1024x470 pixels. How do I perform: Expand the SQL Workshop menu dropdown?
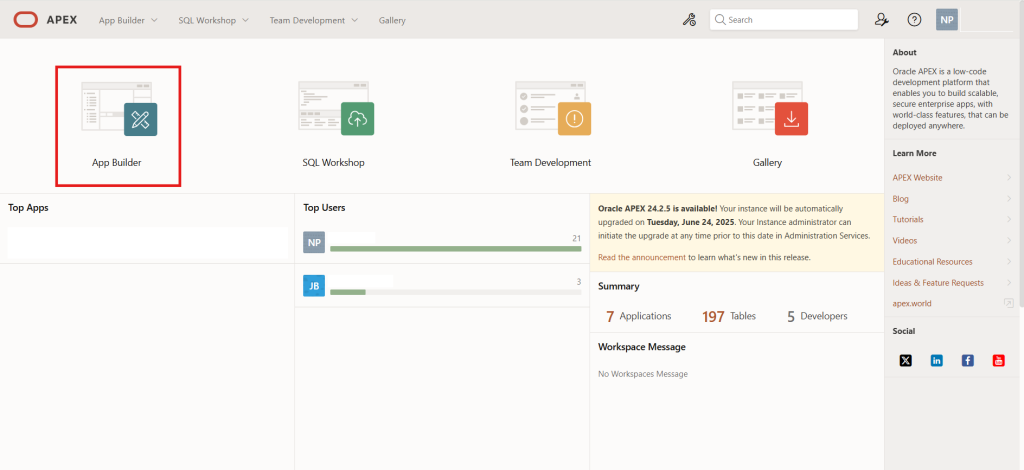click(214, 20)
